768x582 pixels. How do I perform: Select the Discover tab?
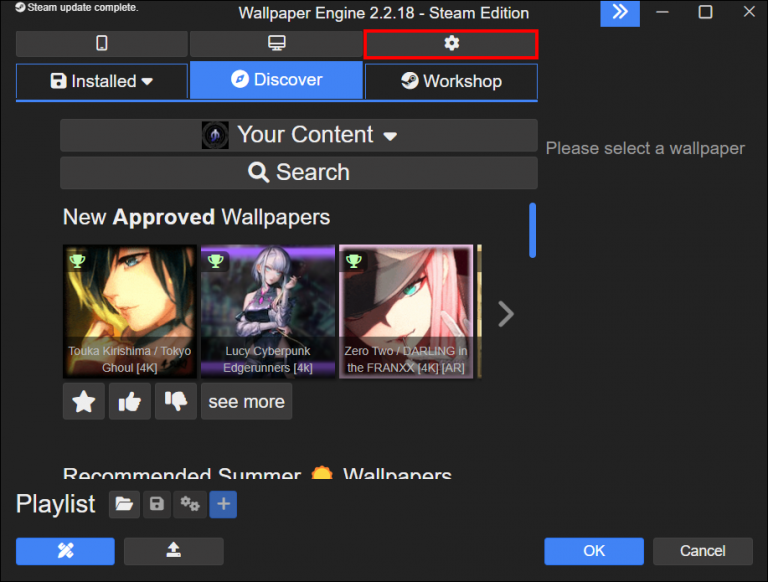click(x=276, y=80)
